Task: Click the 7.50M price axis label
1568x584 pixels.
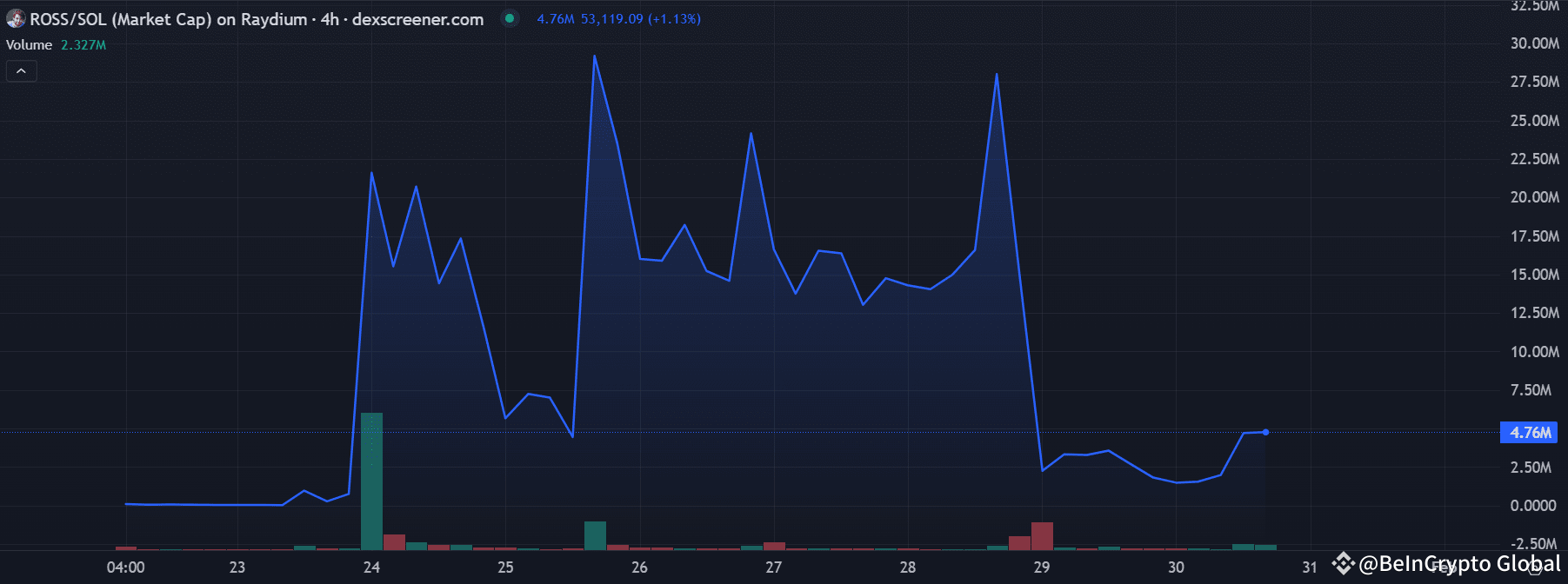Action: 1531,390
